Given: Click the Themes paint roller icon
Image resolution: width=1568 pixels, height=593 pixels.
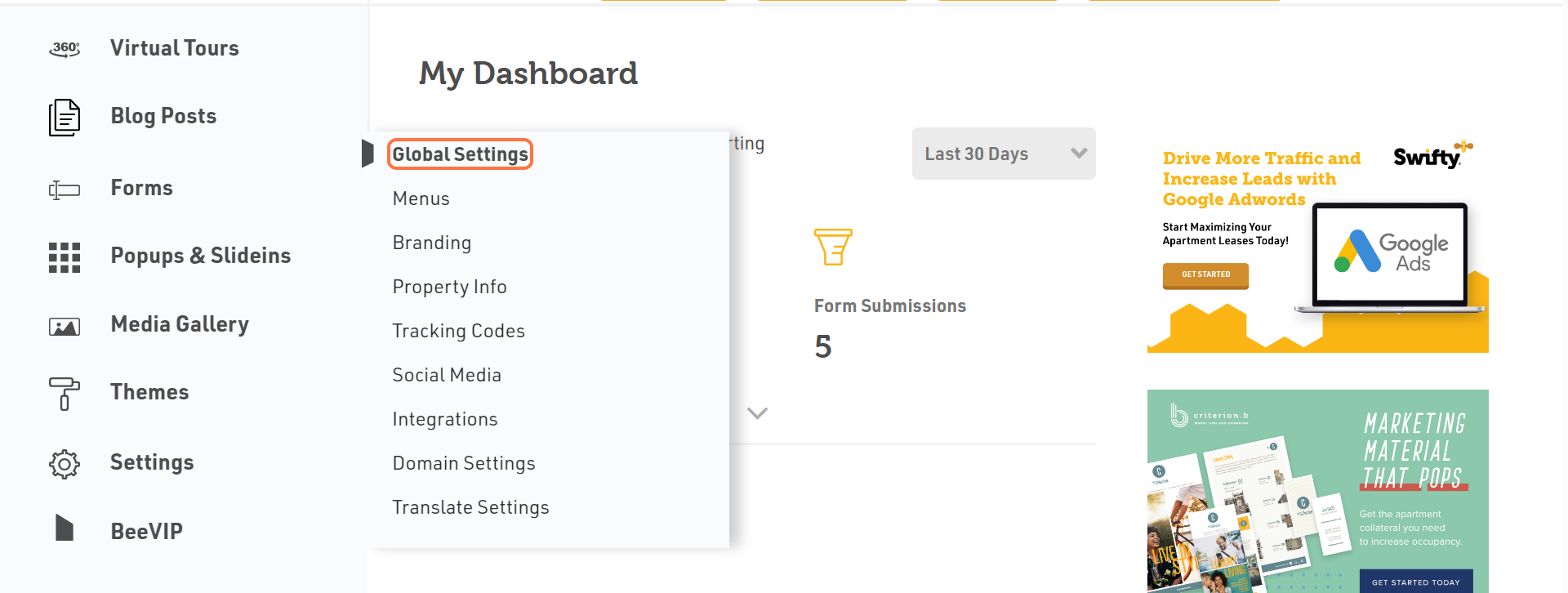Looking at the screenshot, I should pos(65,394).
